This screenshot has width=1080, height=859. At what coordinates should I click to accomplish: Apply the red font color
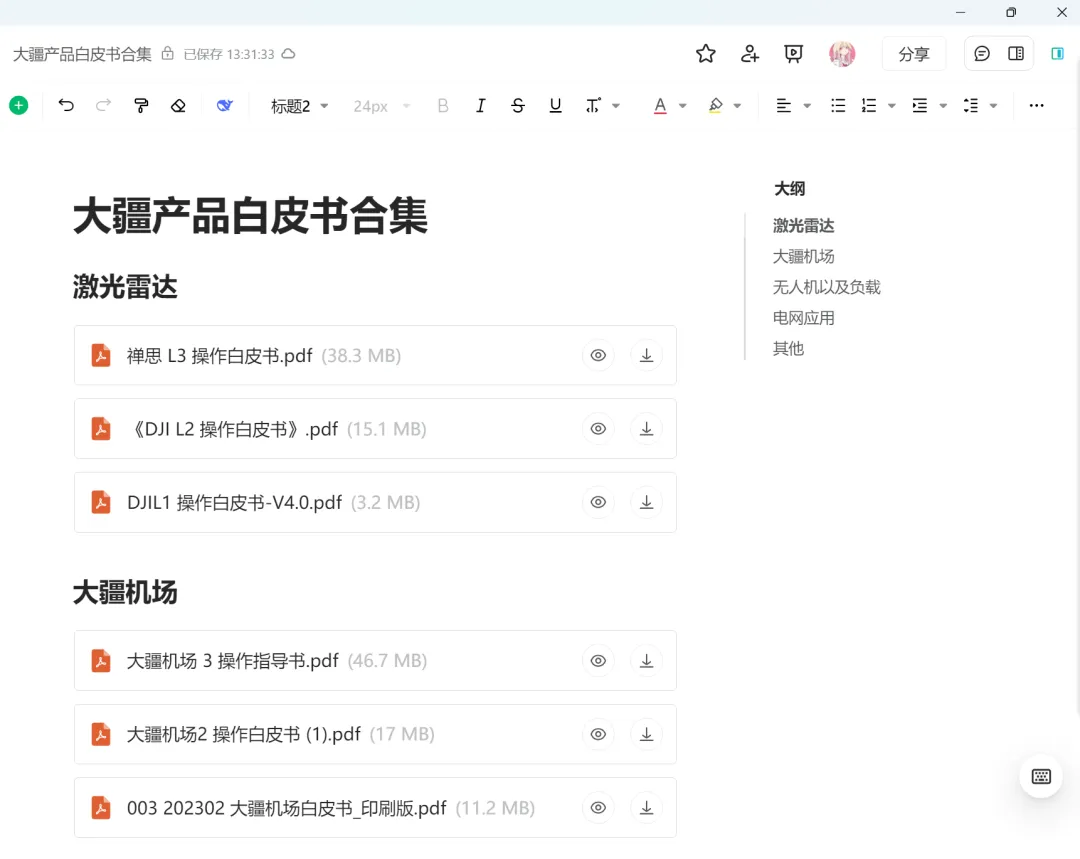pyautogui.click(x=660, y=105)
